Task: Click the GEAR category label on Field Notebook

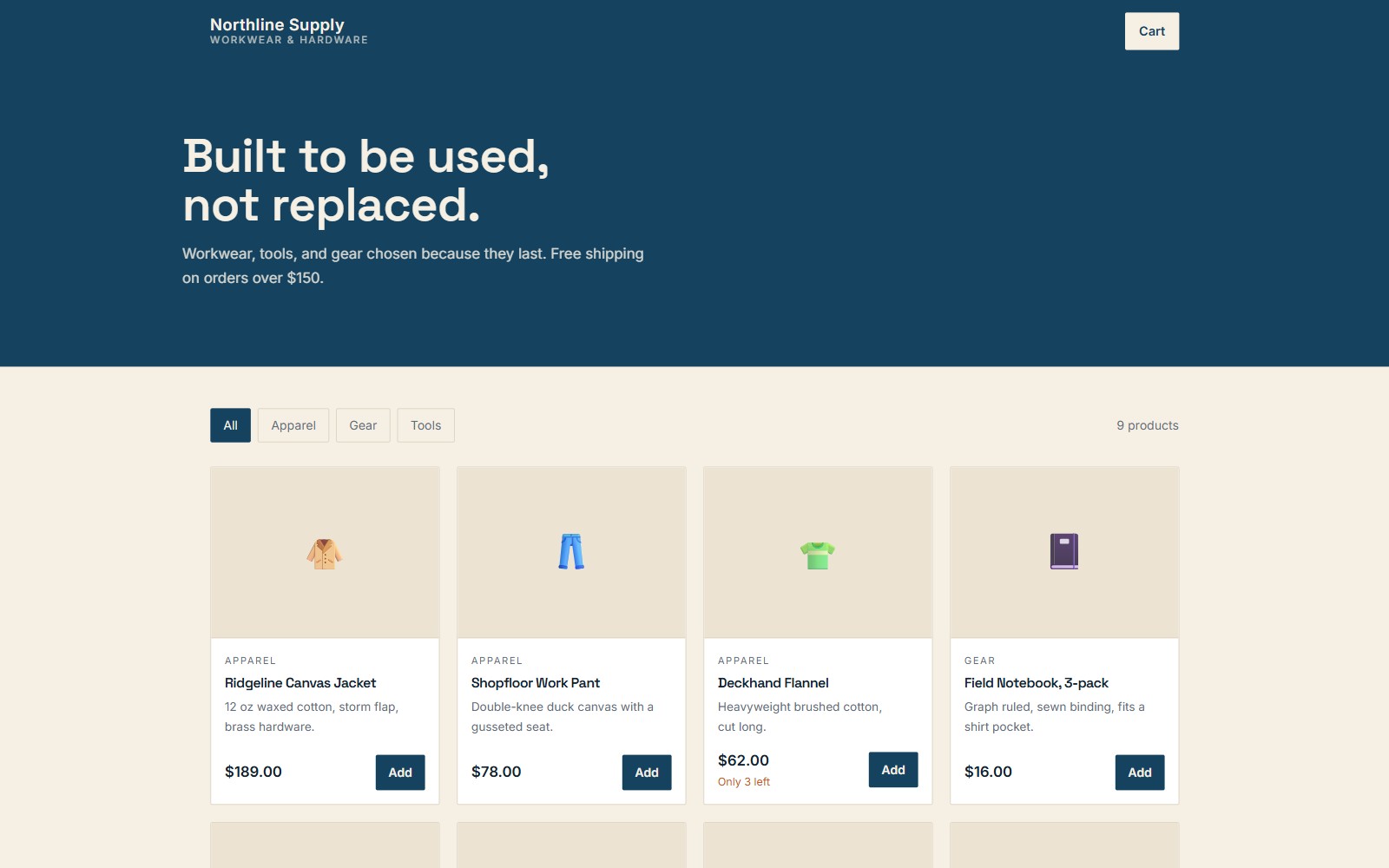Action: [980, 661]
